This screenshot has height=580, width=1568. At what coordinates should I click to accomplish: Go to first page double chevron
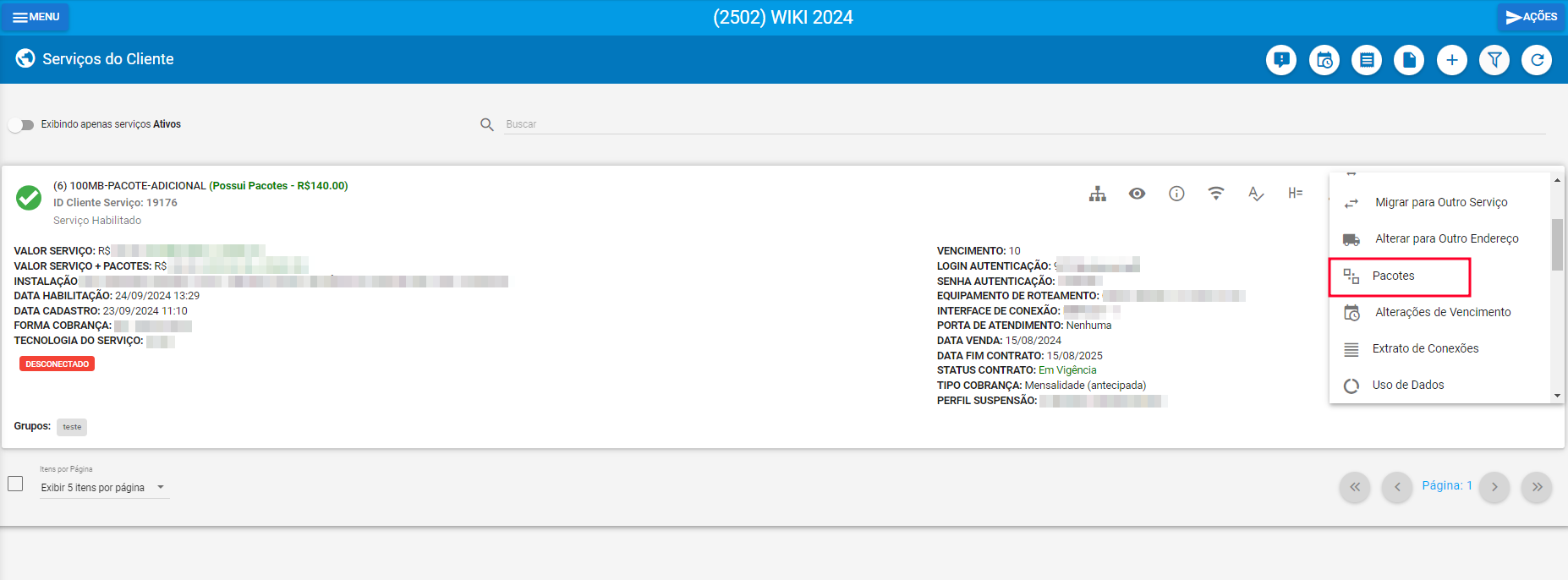(1355, 487)
